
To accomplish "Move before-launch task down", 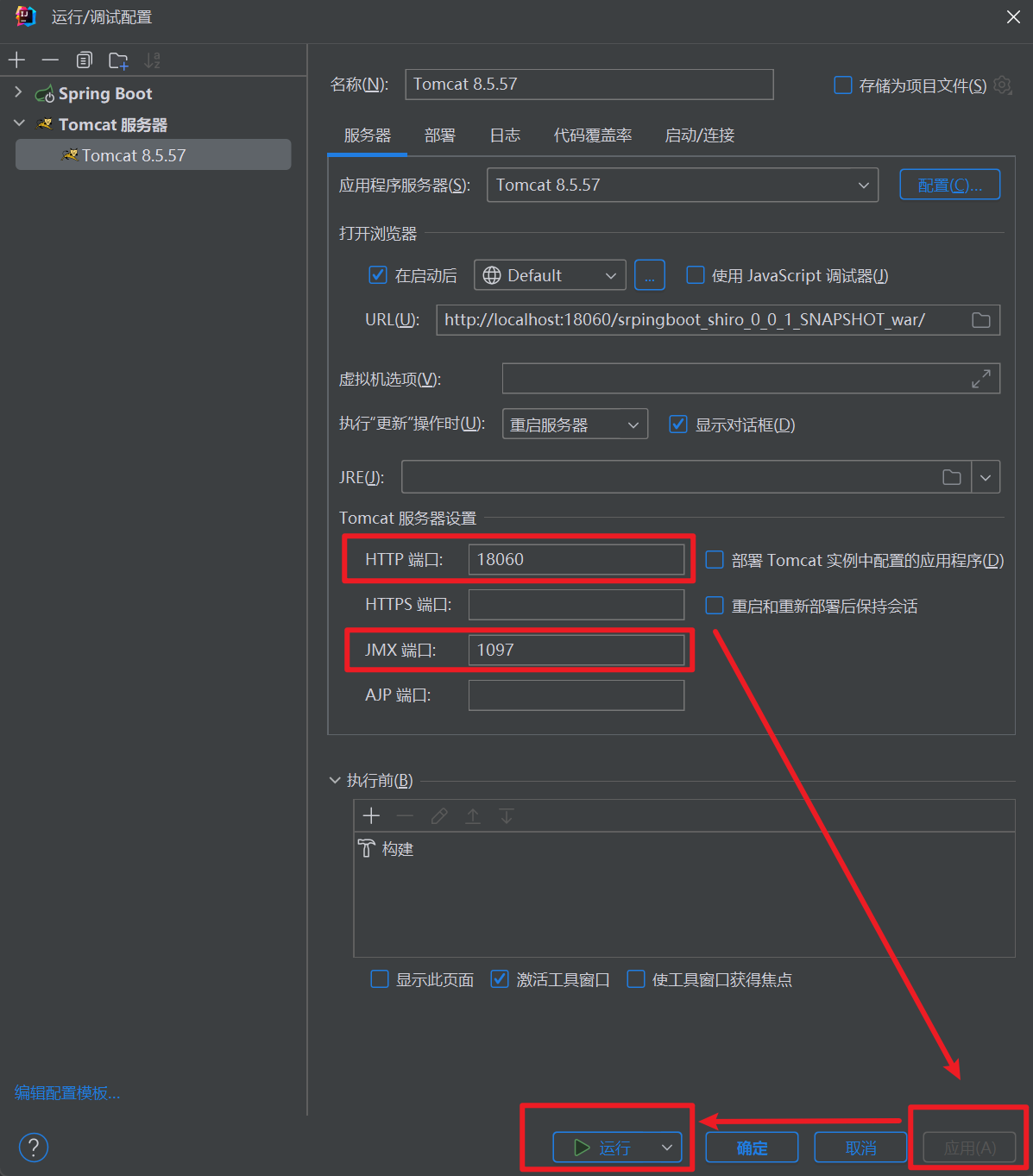I will (x=507, y=816).
